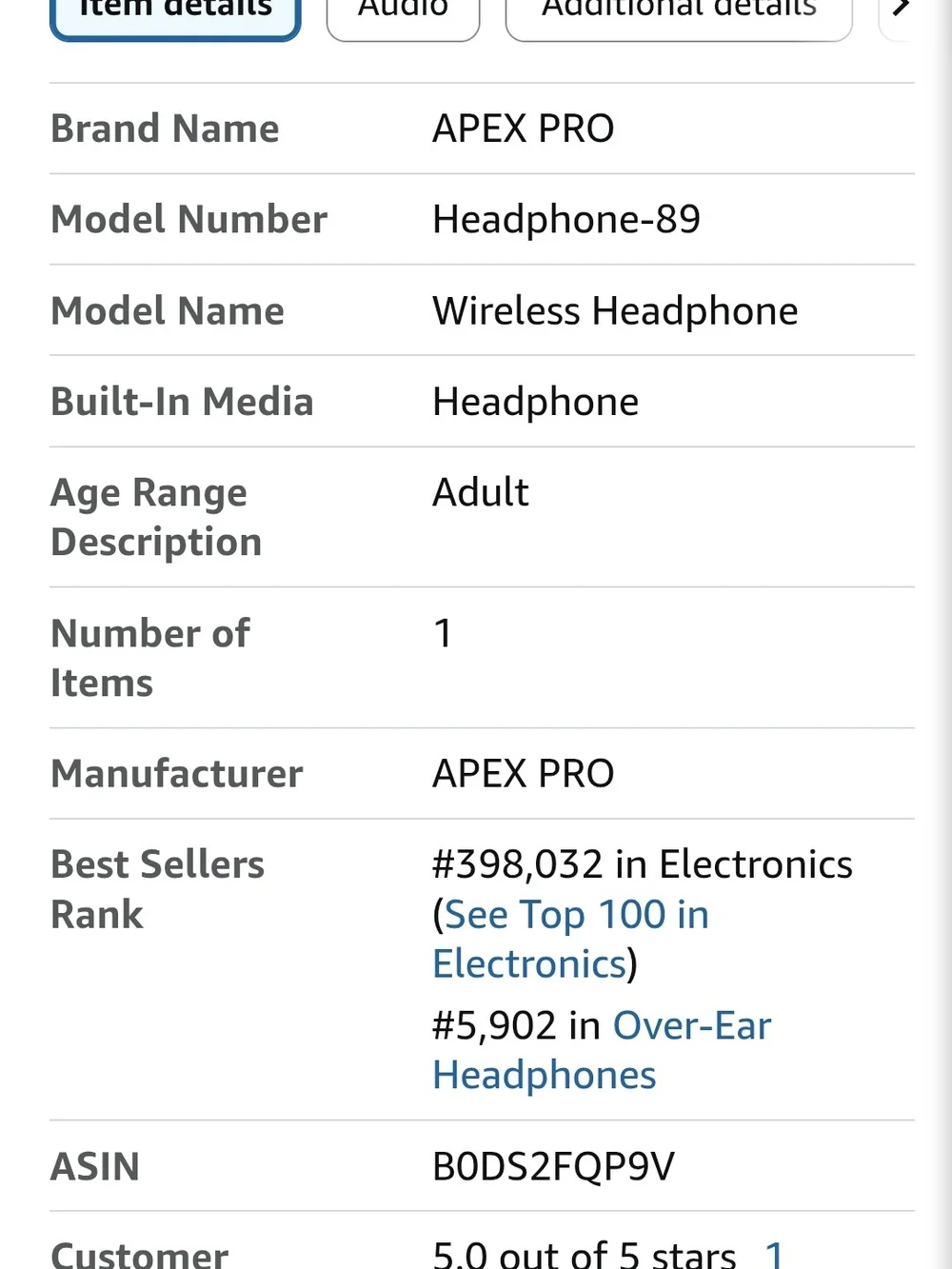Open See Top 100 in Electronics link
Viewport: 952px width, 1269px height.
(x=571, y=940)
